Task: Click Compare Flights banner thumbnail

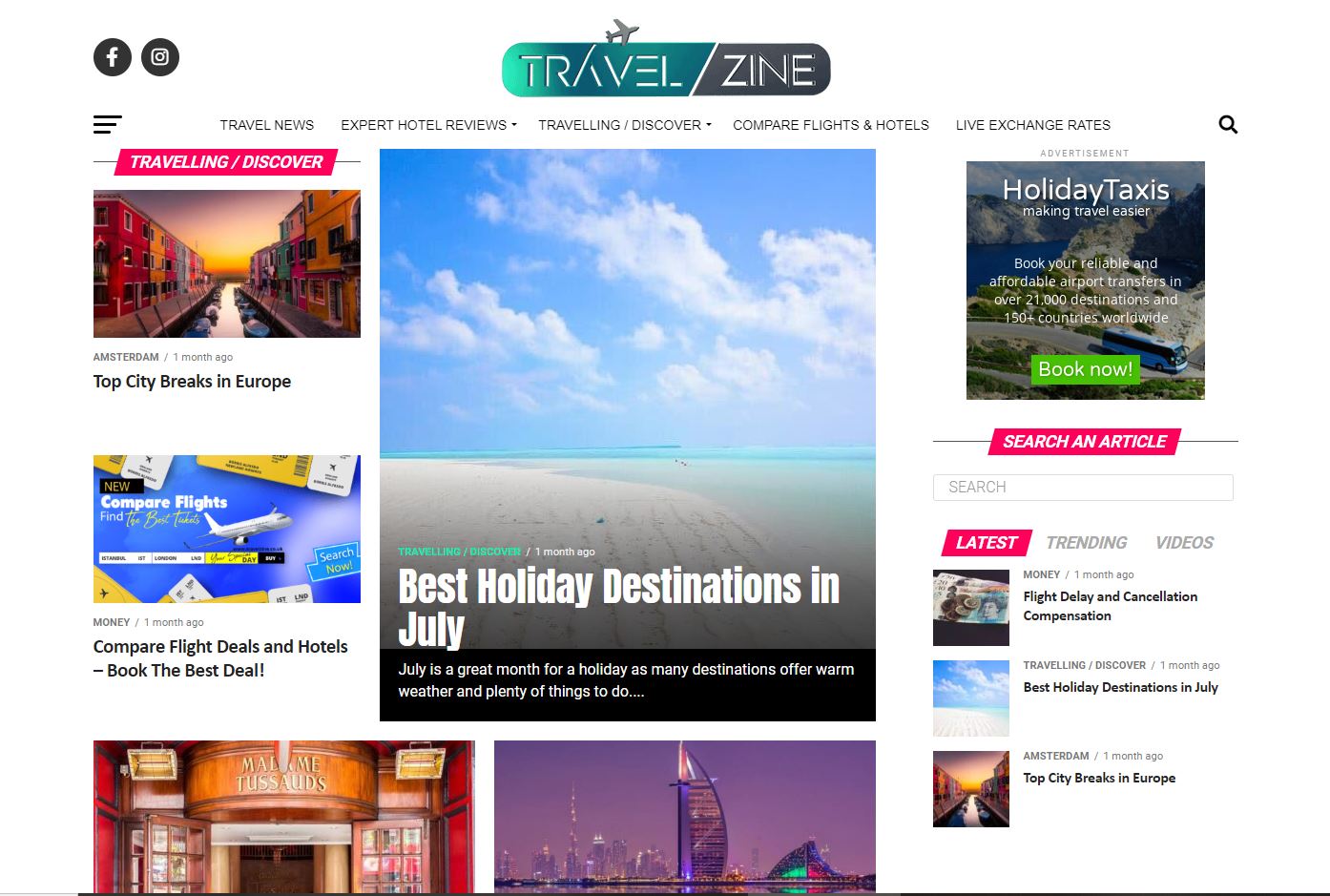Action: [x=227, y=529]
